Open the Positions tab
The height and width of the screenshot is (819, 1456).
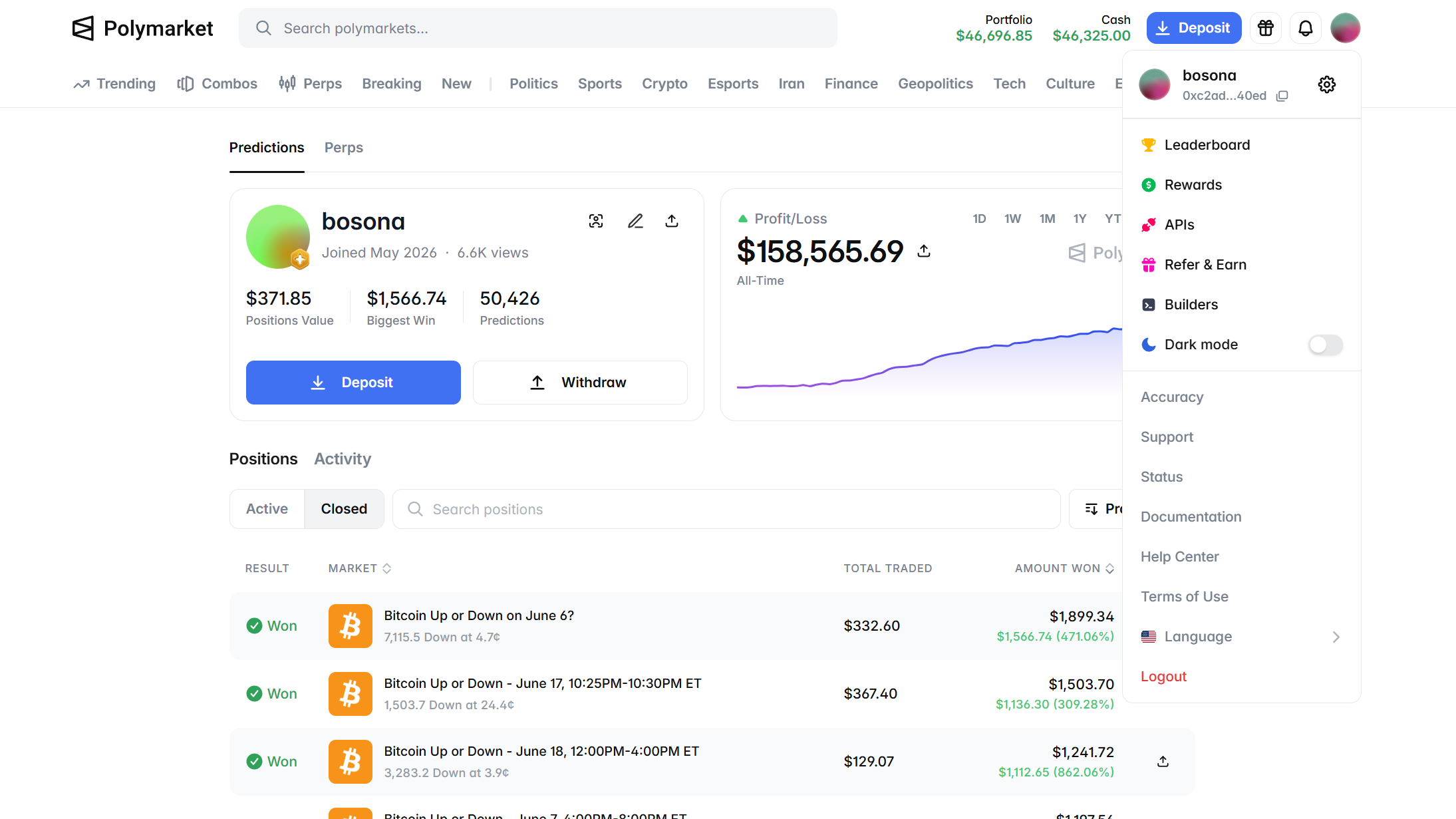click(263, 459)
